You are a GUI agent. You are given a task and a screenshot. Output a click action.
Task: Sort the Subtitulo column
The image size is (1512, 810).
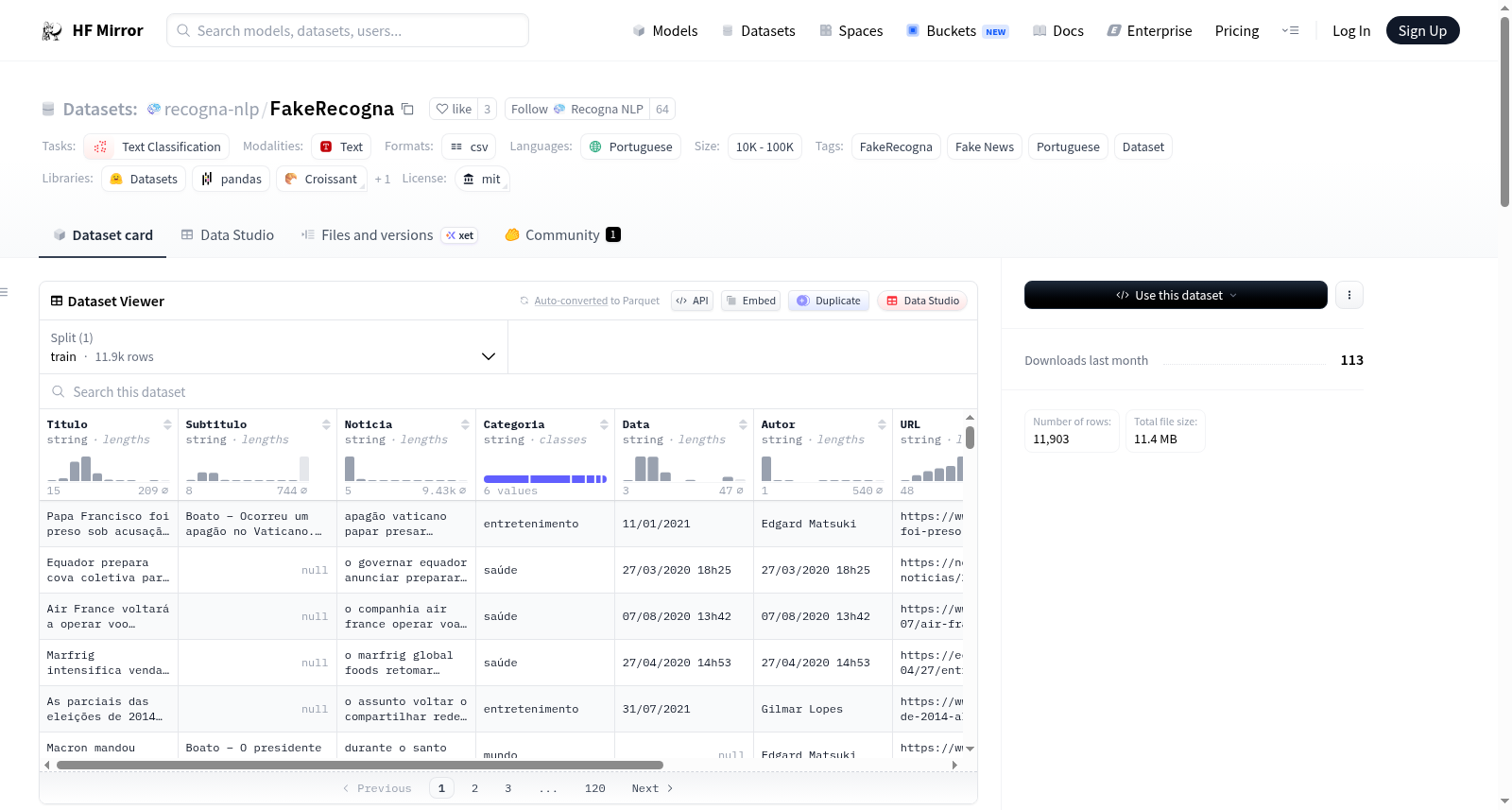click(326, 424)
